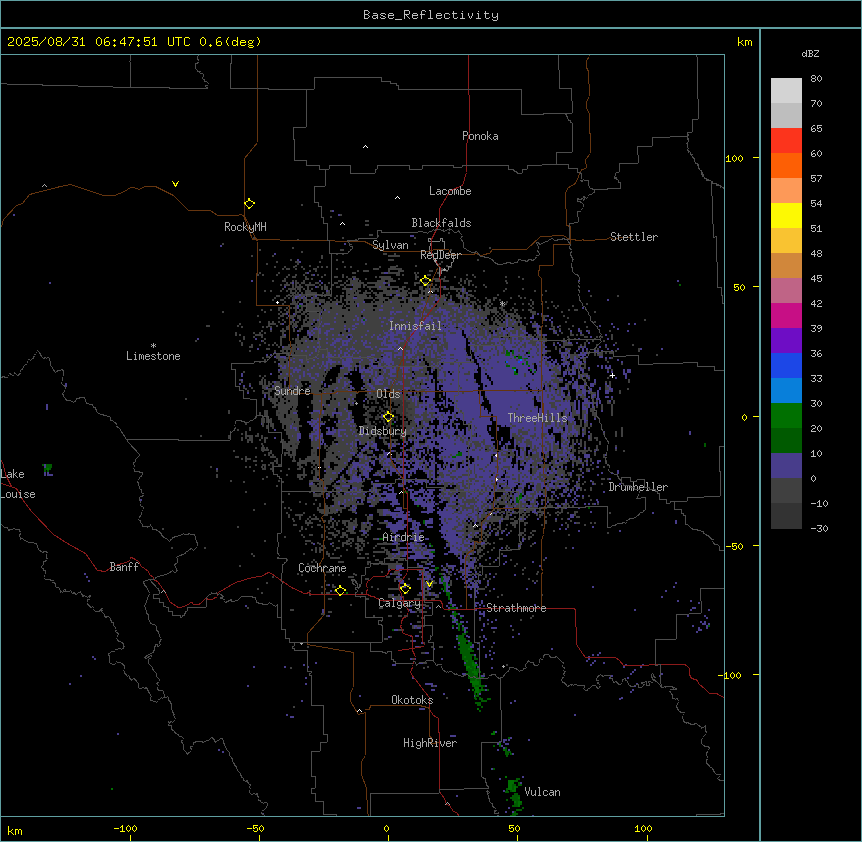The height and width of the screenshot is (842, 862).
Task: Click the Okotoks label
Action: point(412,700)
